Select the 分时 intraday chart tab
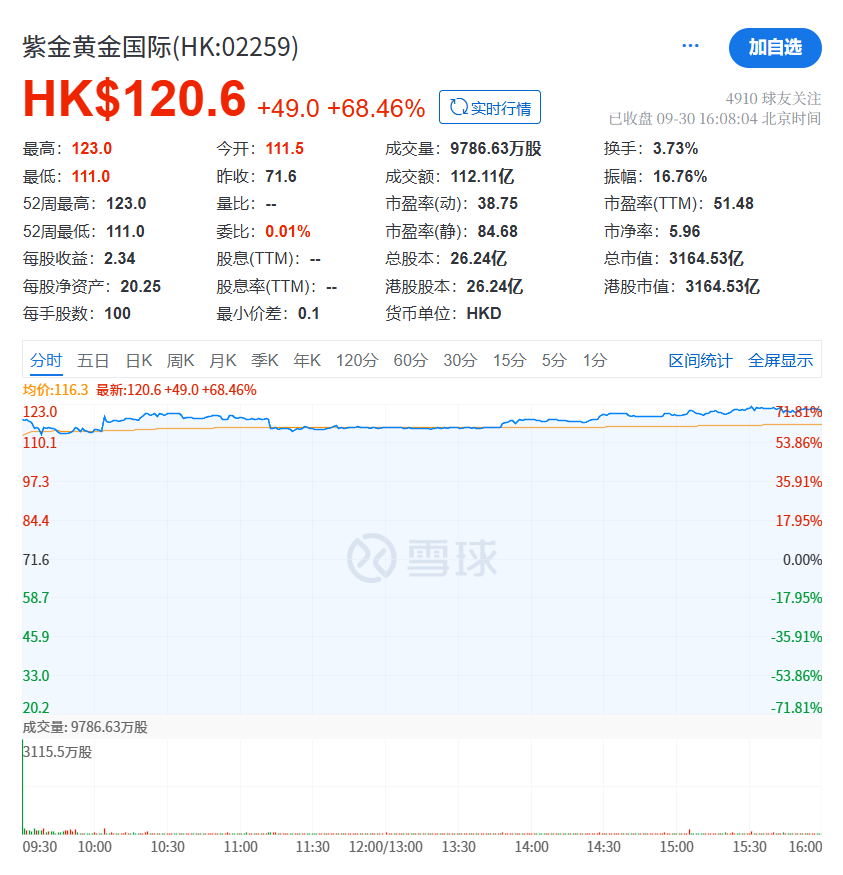843x875 pixels. tap(46, 361)
